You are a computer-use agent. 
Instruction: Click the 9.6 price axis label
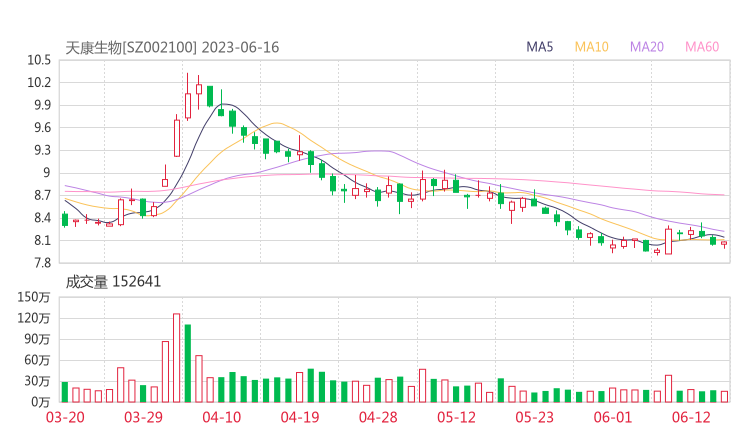[x=42, y=127]
